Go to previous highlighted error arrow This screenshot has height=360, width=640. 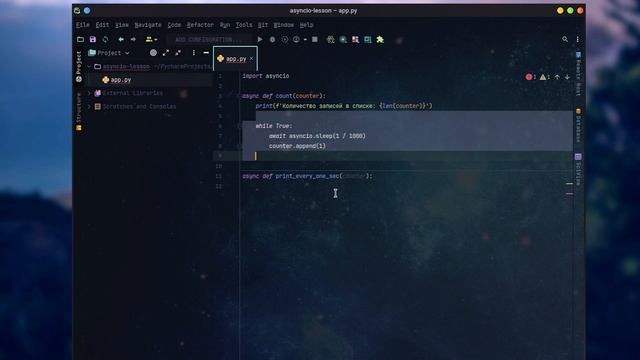[x=557, y=77]
